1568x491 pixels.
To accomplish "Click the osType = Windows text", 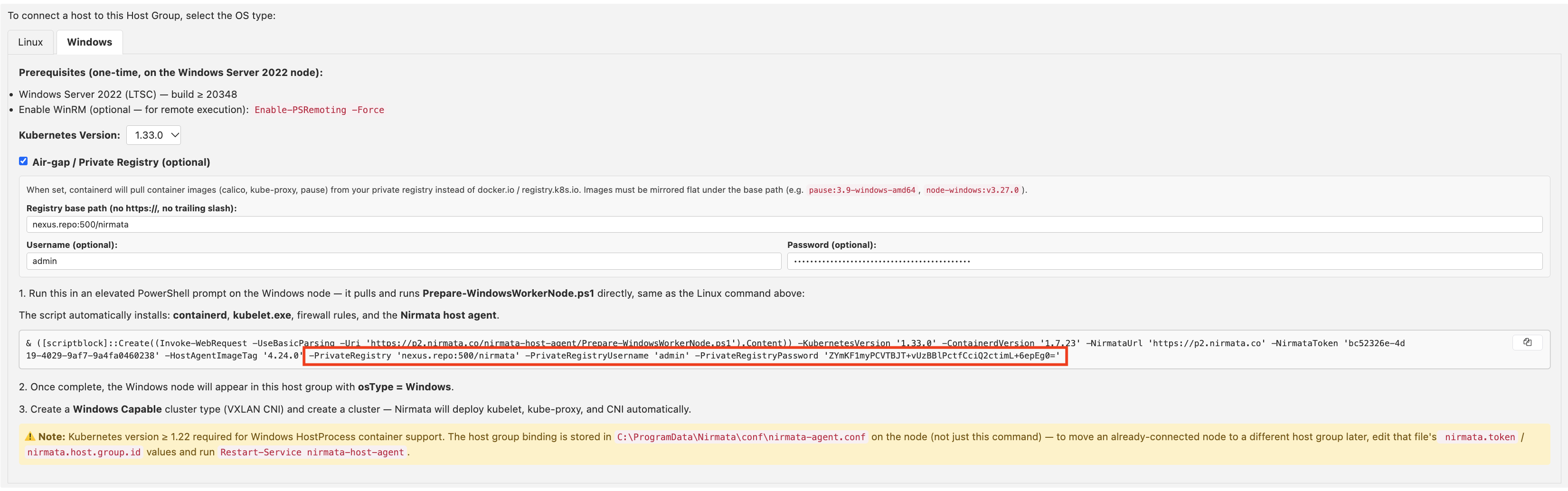I will (x=404, y=387).
